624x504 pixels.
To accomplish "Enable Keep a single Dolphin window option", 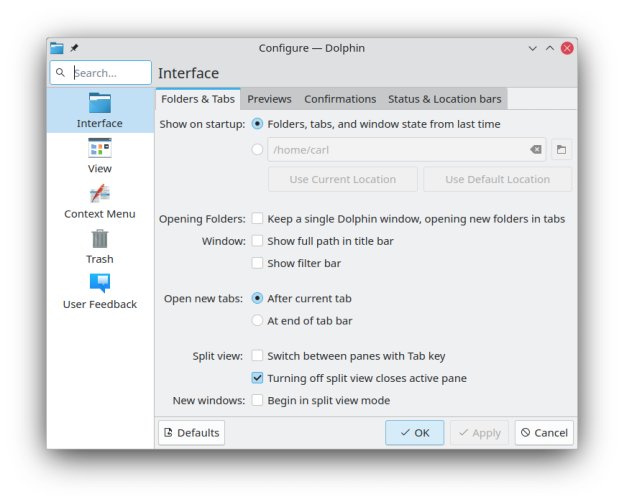I will 258,219.
